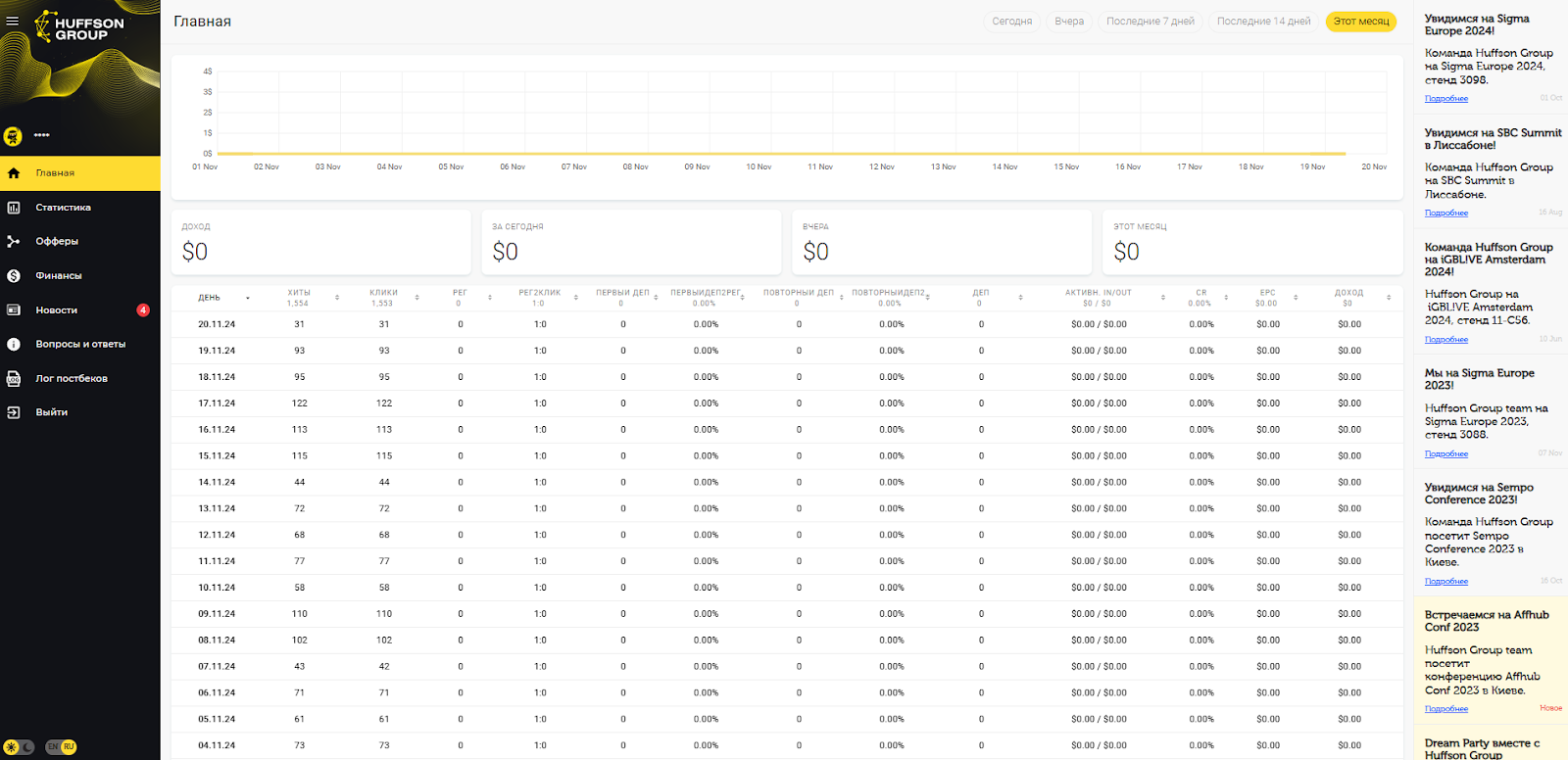1568x760 pixels.
Task: Click the 14.11.24 date cell
Action: coord(217,483)
